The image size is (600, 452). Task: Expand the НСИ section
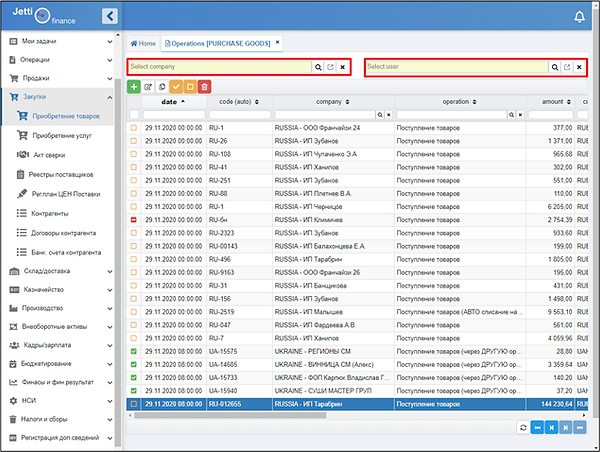click(61, 400)
